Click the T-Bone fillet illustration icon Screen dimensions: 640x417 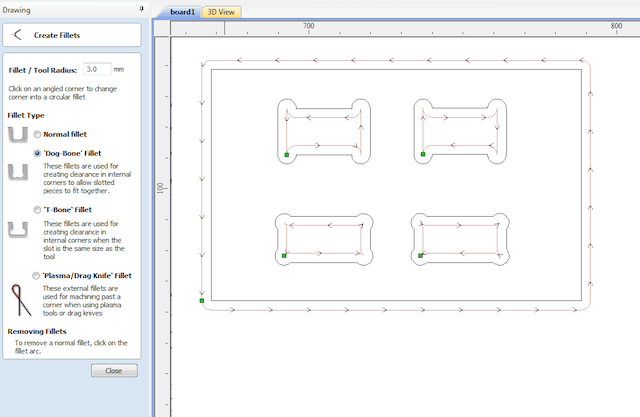click(x=18, y=230)
